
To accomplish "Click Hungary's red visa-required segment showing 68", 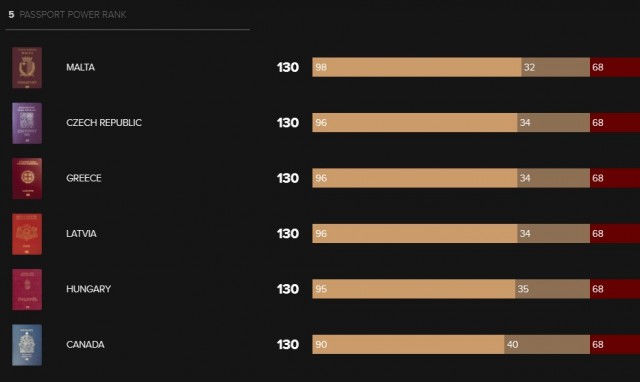I will click(615, 289).
